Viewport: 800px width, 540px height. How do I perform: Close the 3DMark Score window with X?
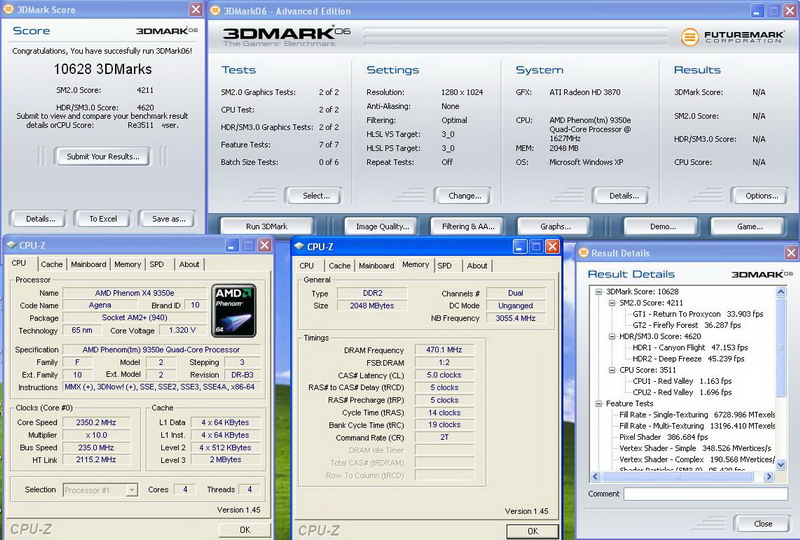coord(196,9)
